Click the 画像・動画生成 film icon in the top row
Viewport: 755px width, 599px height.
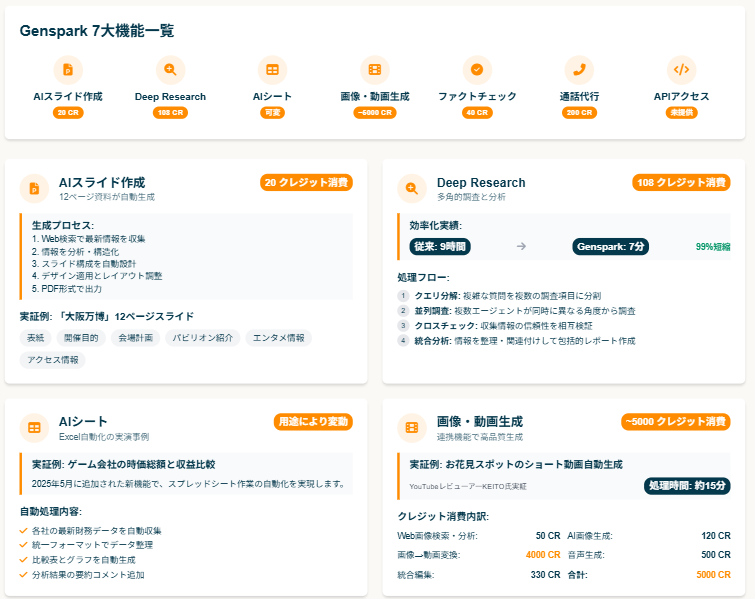tap(375, 70)
